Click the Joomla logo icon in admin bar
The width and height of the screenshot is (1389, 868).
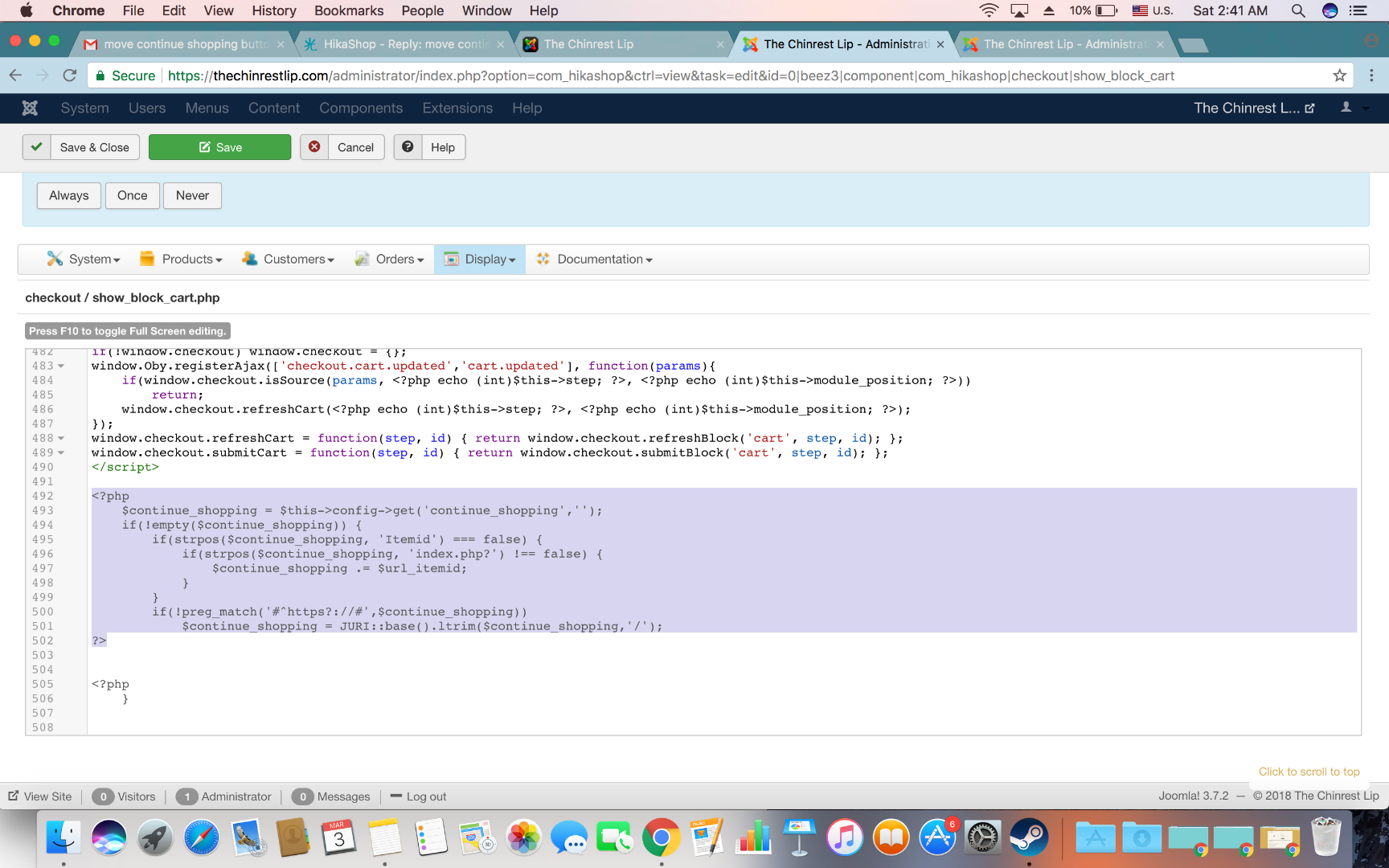[x=30, y=108]
